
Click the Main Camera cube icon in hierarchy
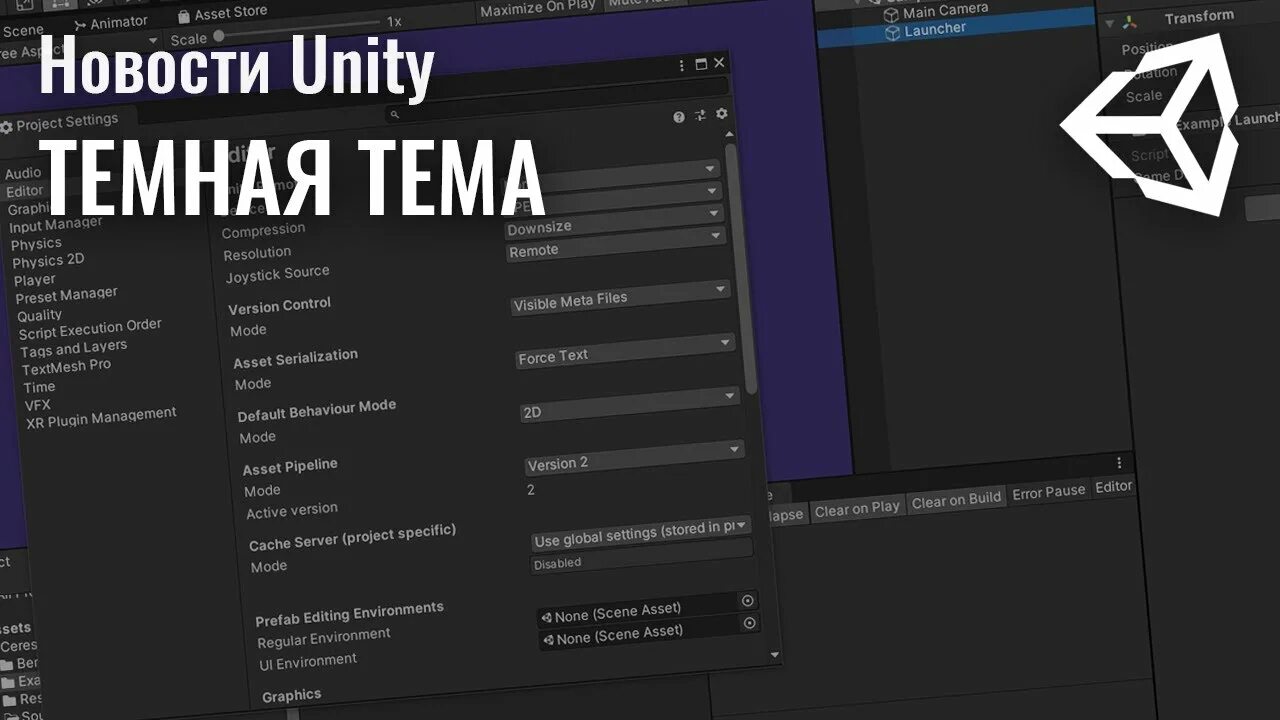[891, 15]
